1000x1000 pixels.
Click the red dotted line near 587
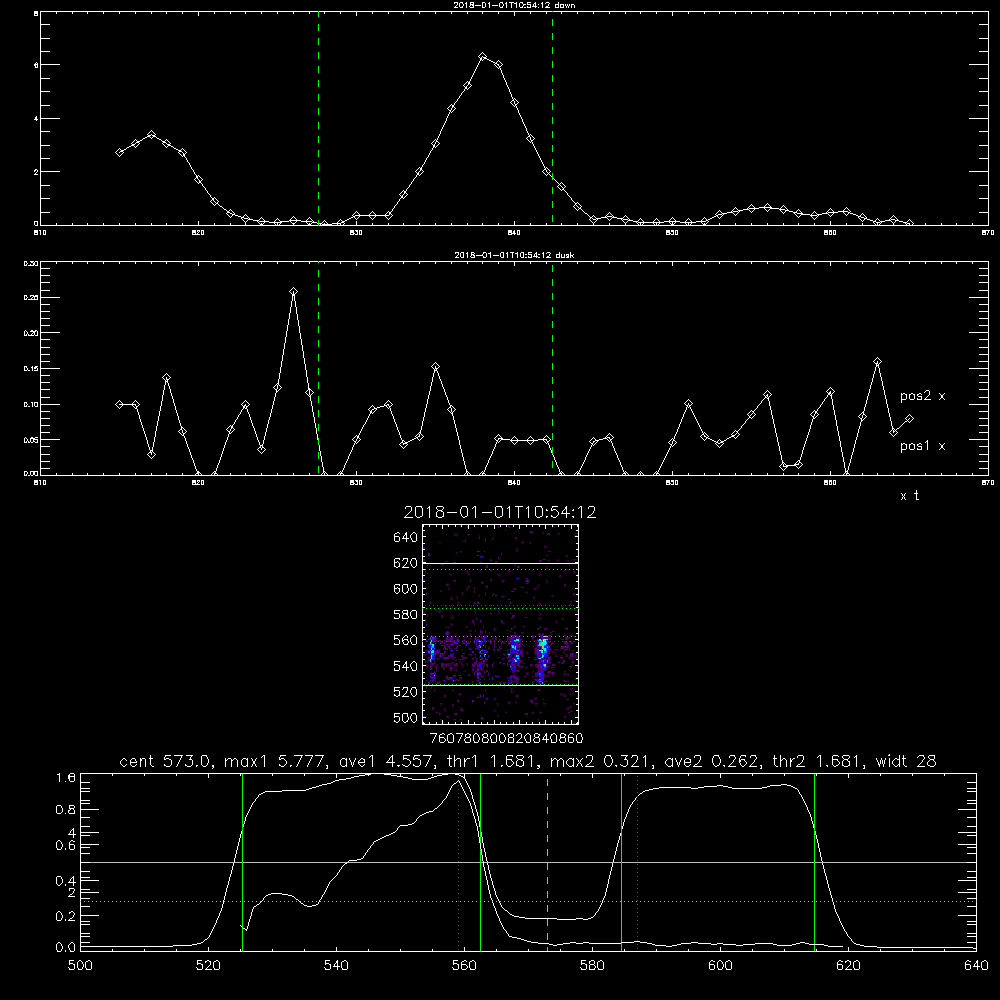637,861
